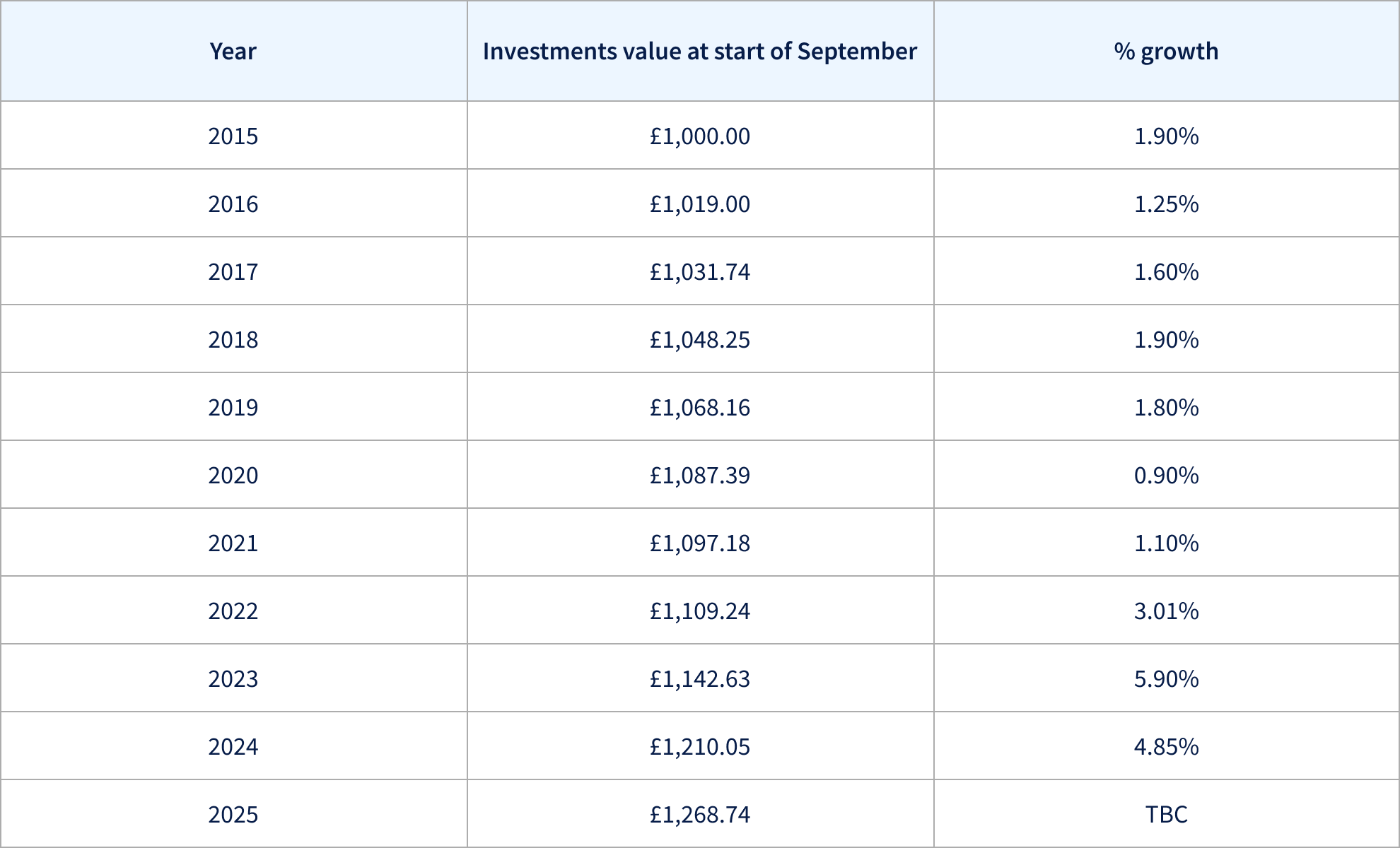Select the 2017 year cell
1400x848 pixels.
click(233, 271)
